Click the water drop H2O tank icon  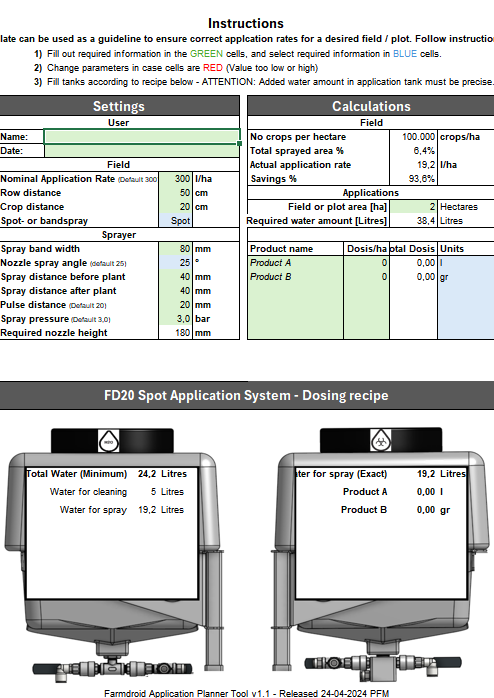[x=109, y=442]
